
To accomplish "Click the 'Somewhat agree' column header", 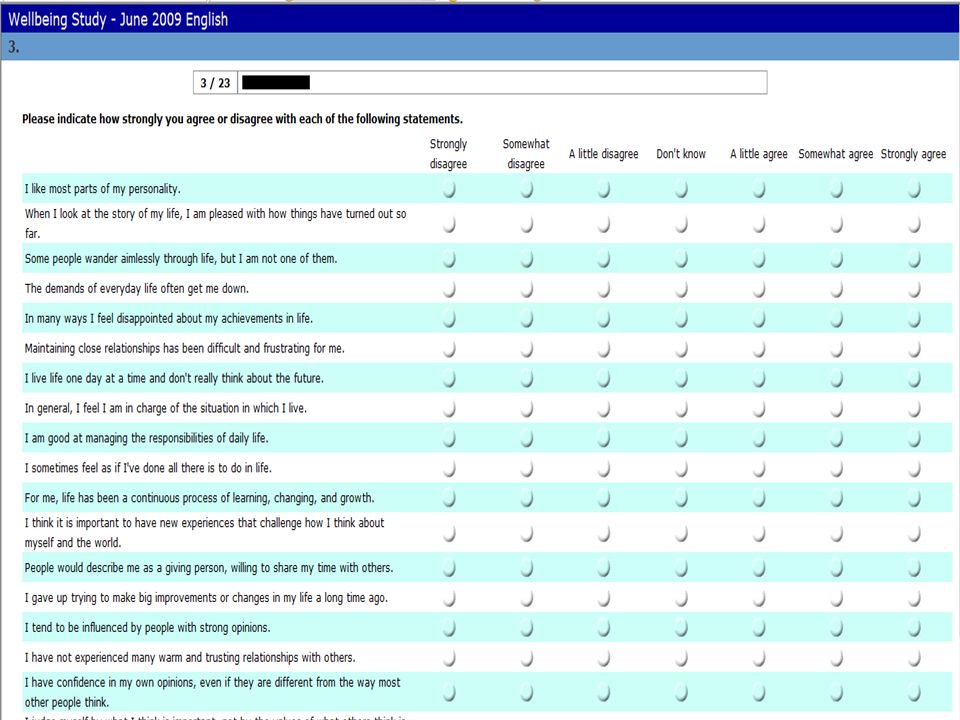I will tap(836, 154).
